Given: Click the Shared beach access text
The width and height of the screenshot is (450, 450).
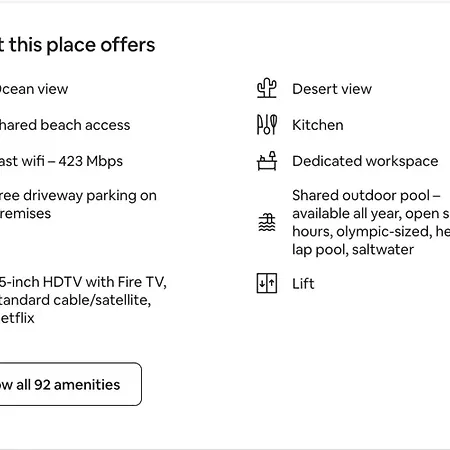Looking at the screenshot, I should 65,125.
